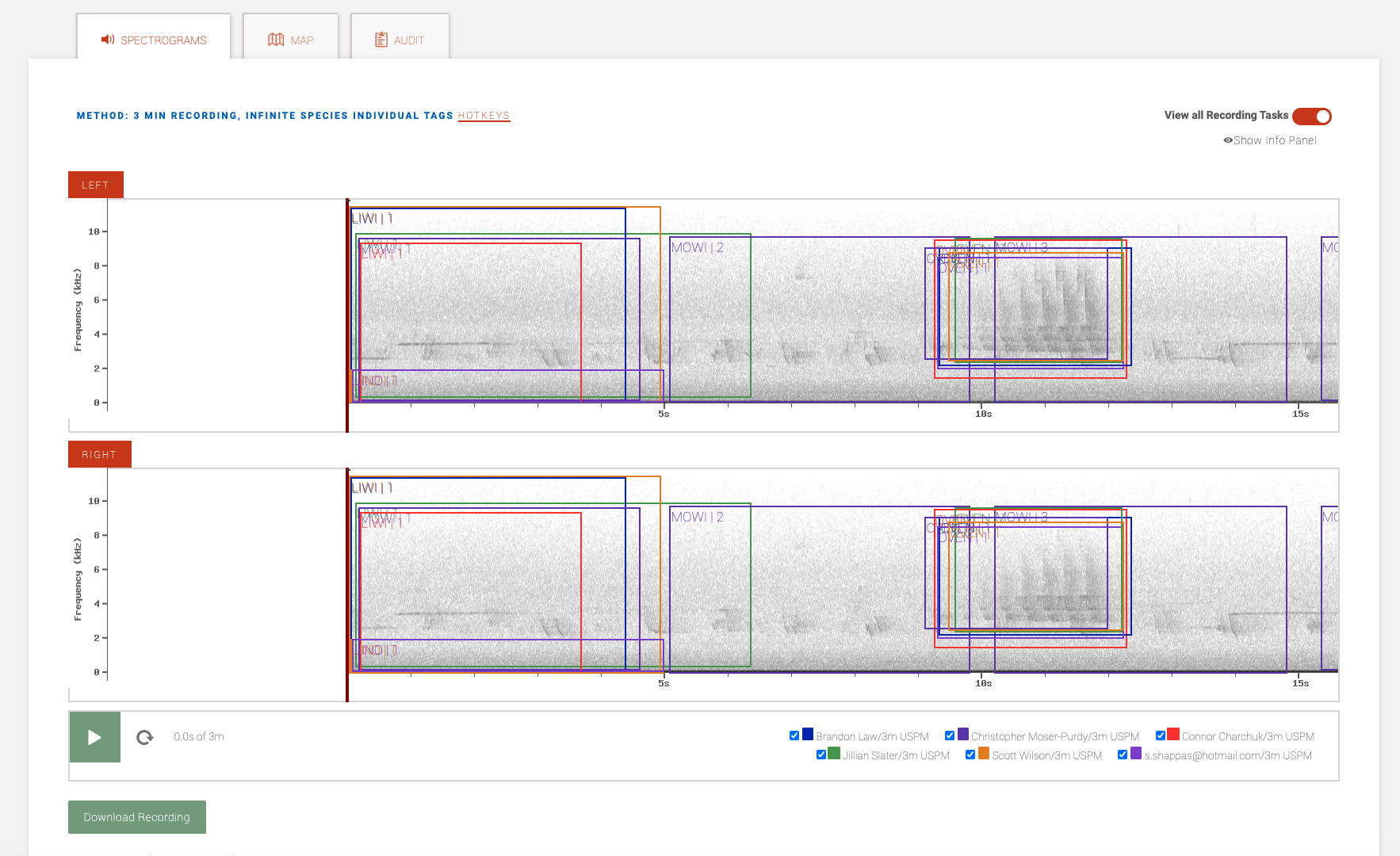Click the eye icon beside Show Info Panel
The width and height of the screenshot is (1400, 856).
click(1228, 140)
